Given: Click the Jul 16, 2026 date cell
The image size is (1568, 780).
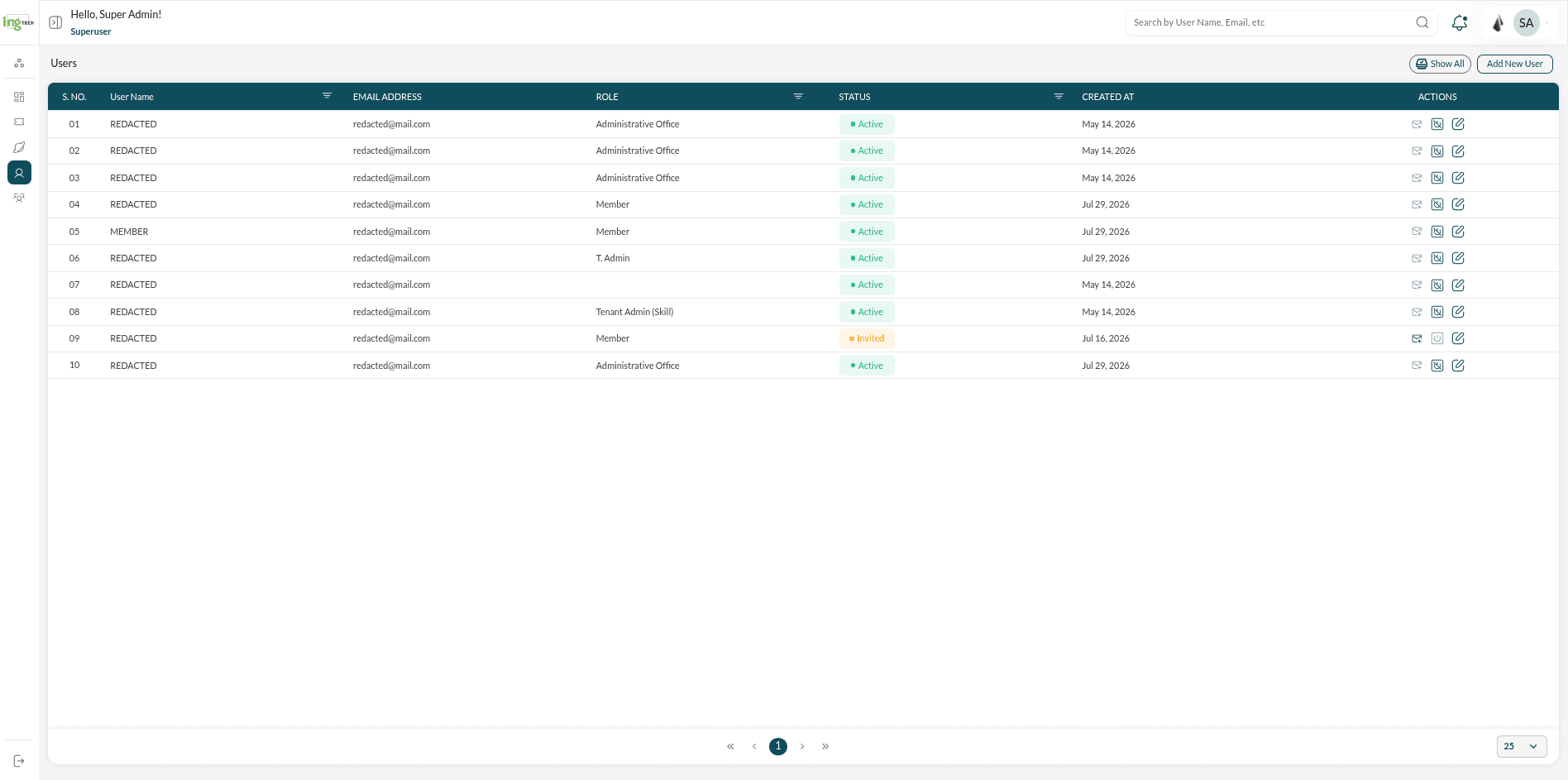Looking at the screenshot, I should click(1106, 338).
